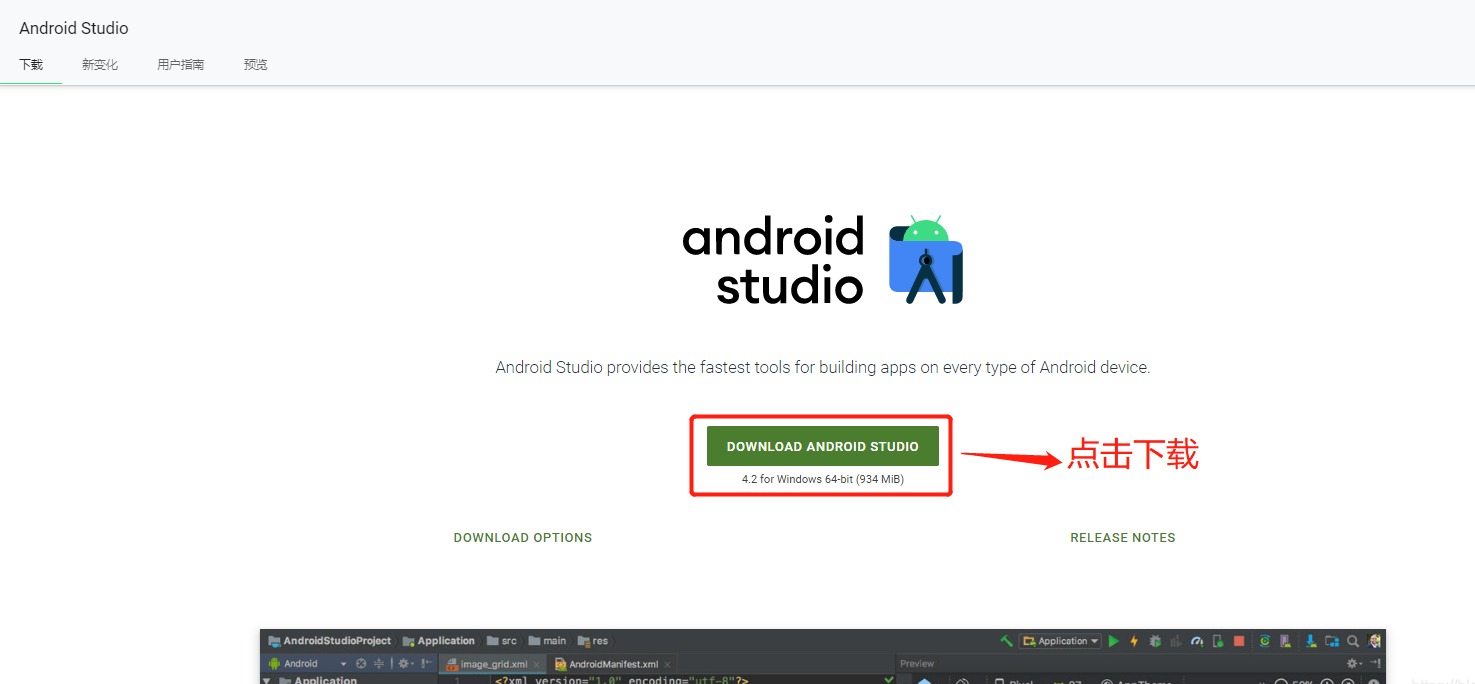This screenshot has height=684, width=1475.
Task: Click the Attach debugger to process icon
Action: (x=1218, y=641)
